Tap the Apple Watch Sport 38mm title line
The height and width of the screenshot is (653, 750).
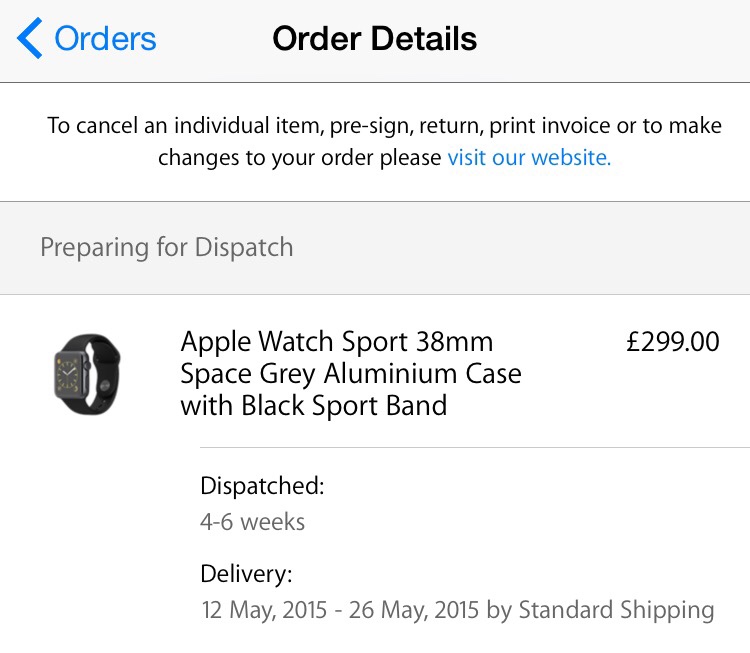click(x=336, y=342)
